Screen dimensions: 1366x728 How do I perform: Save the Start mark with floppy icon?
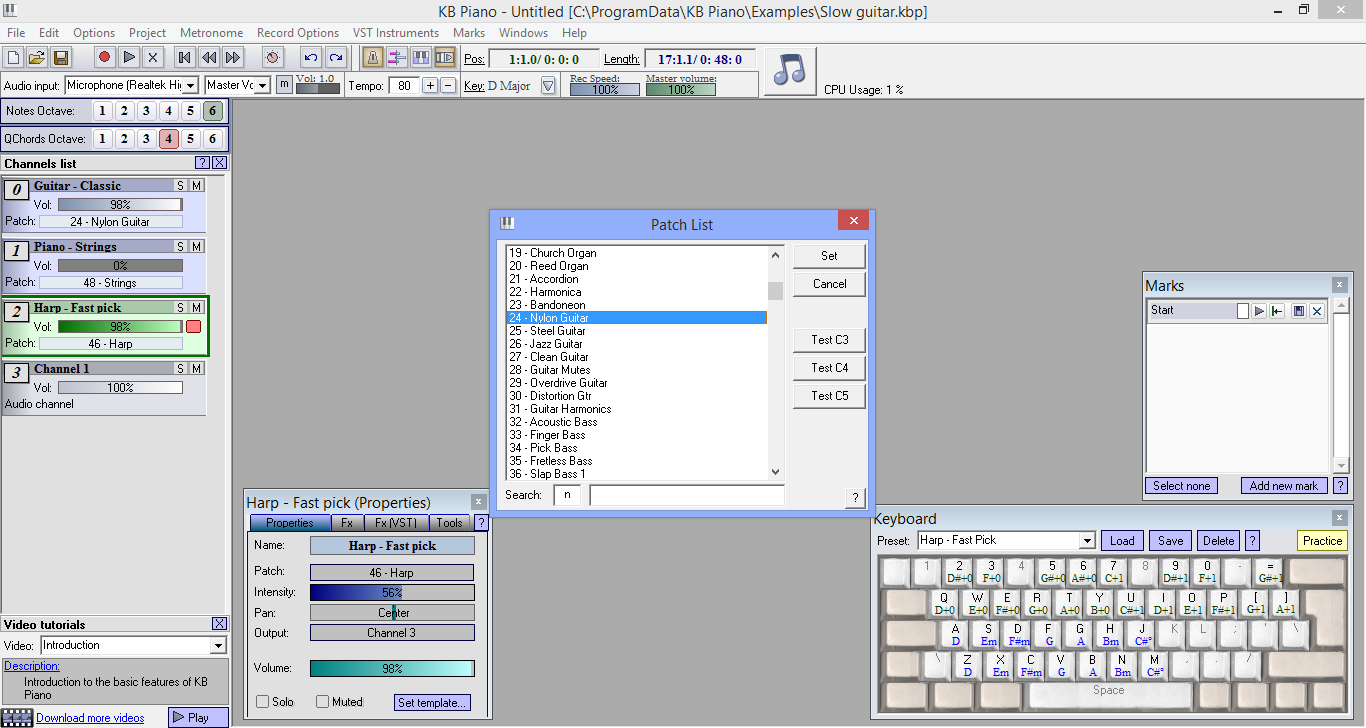(1299, 311)
